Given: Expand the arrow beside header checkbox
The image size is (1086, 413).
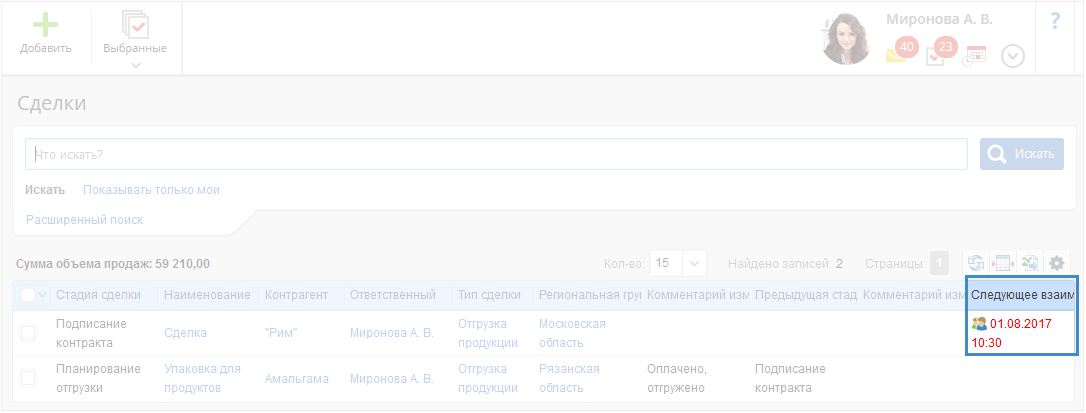Looking at the screenshot, I should point(42,295).
